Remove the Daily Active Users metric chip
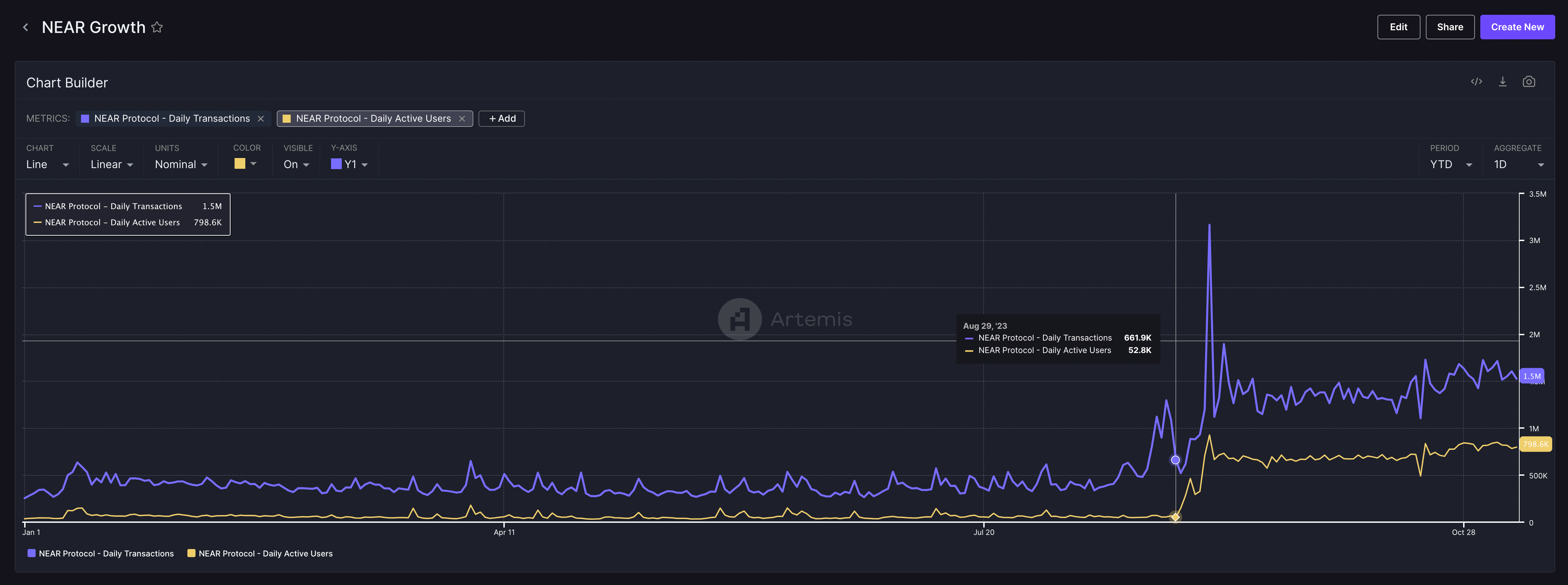Image resolution: width=1568 pixels, height=585 pixels. (x=462, y=119)
